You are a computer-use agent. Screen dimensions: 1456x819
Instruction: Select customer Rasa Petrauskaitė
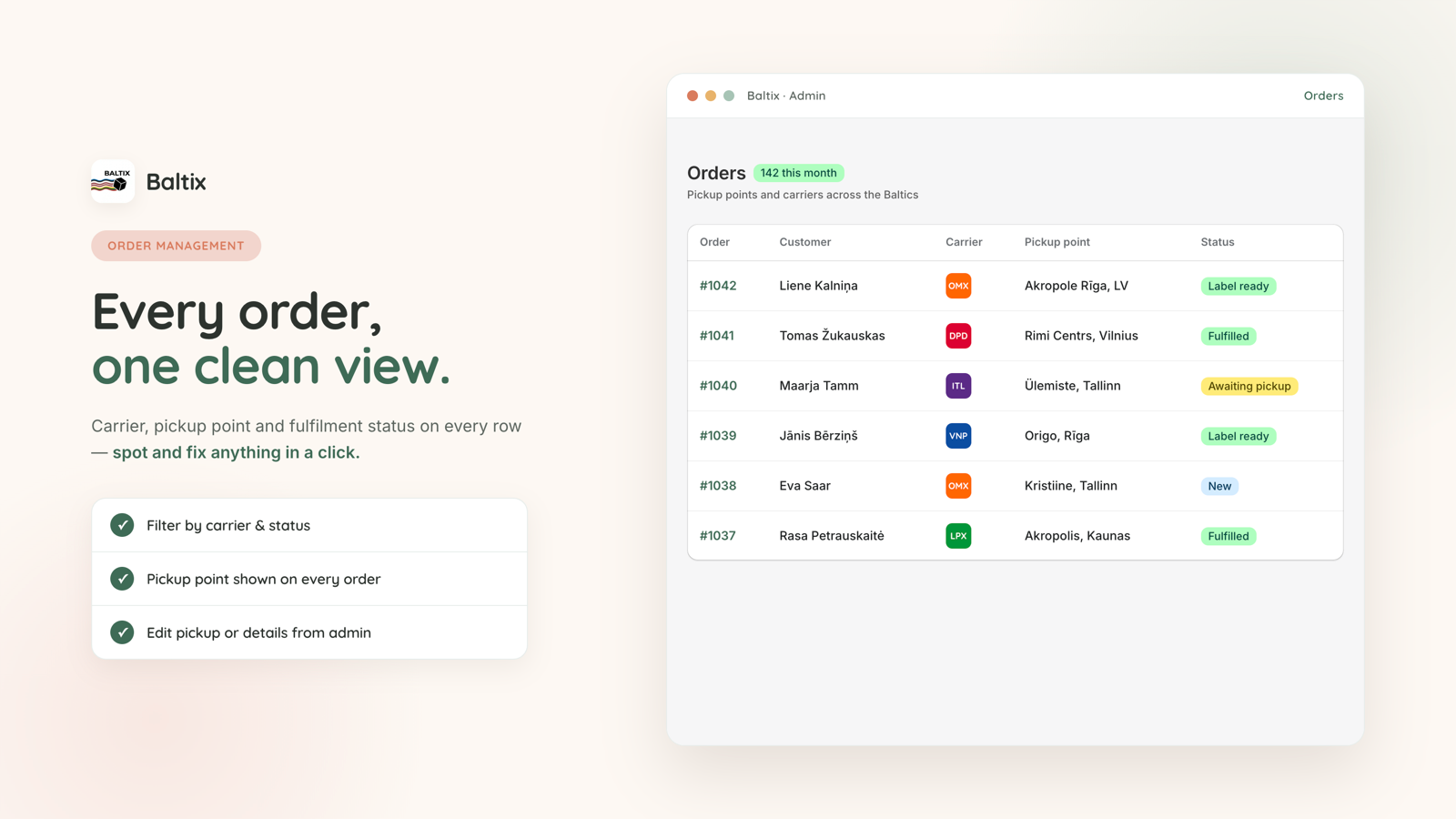pyautogui.click(x=832, y=536)
